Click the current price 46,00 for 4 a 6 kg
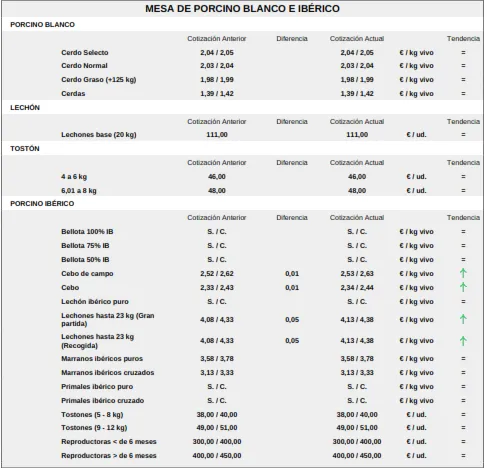The height and width of the screenshot is (468, 487). pos(357,177)
